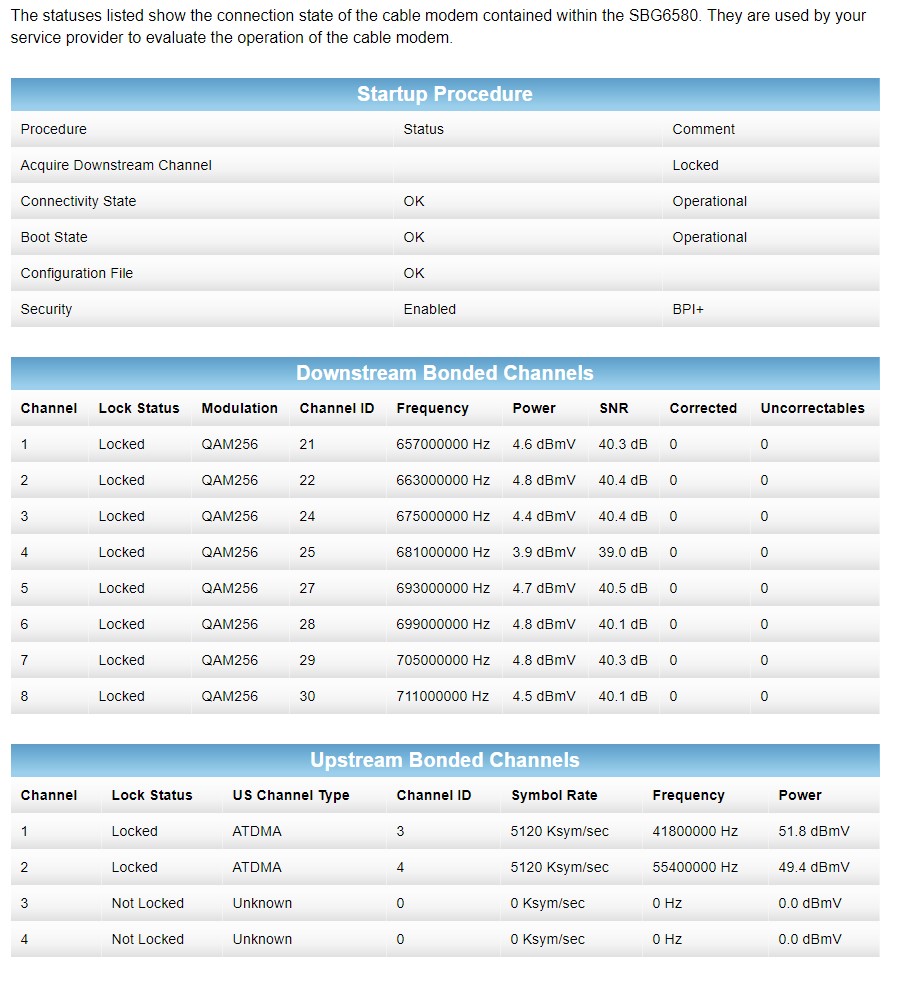Select ATDMA type for upstream channel 2
This screenshot has height=984, width=917.
tap(257, 867)
